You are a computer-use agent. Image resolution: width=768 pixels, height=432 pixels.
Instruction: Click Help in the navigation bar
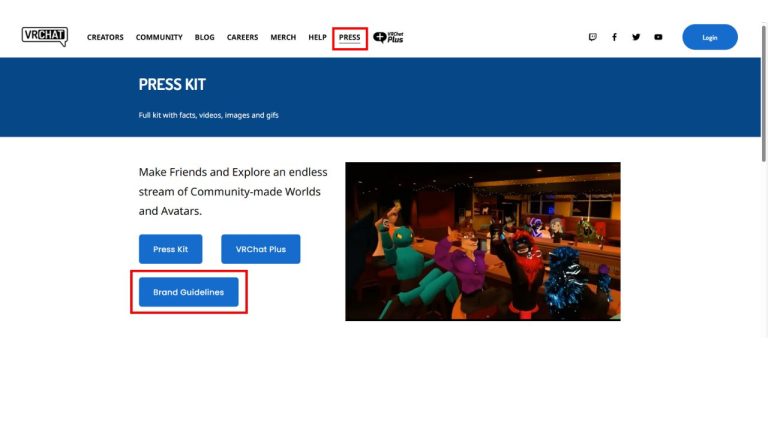coord(317,37)
